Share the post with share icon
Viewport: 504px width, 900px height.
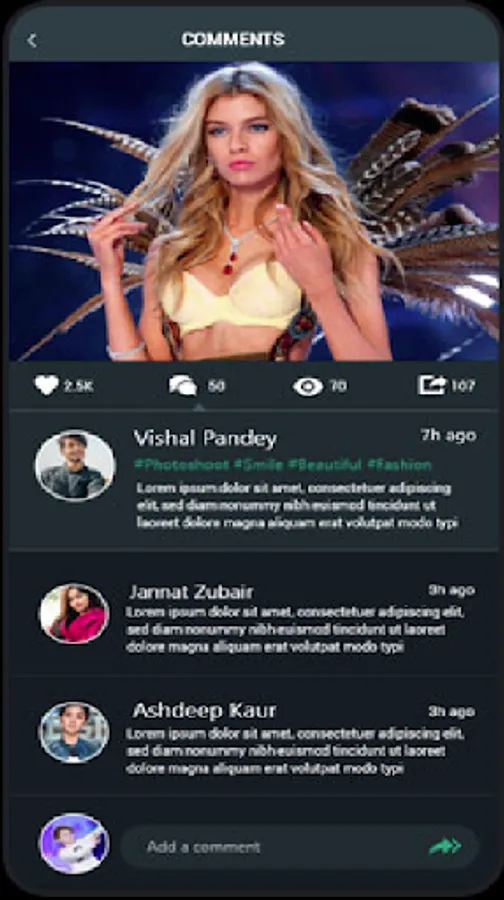click(431, 385)
